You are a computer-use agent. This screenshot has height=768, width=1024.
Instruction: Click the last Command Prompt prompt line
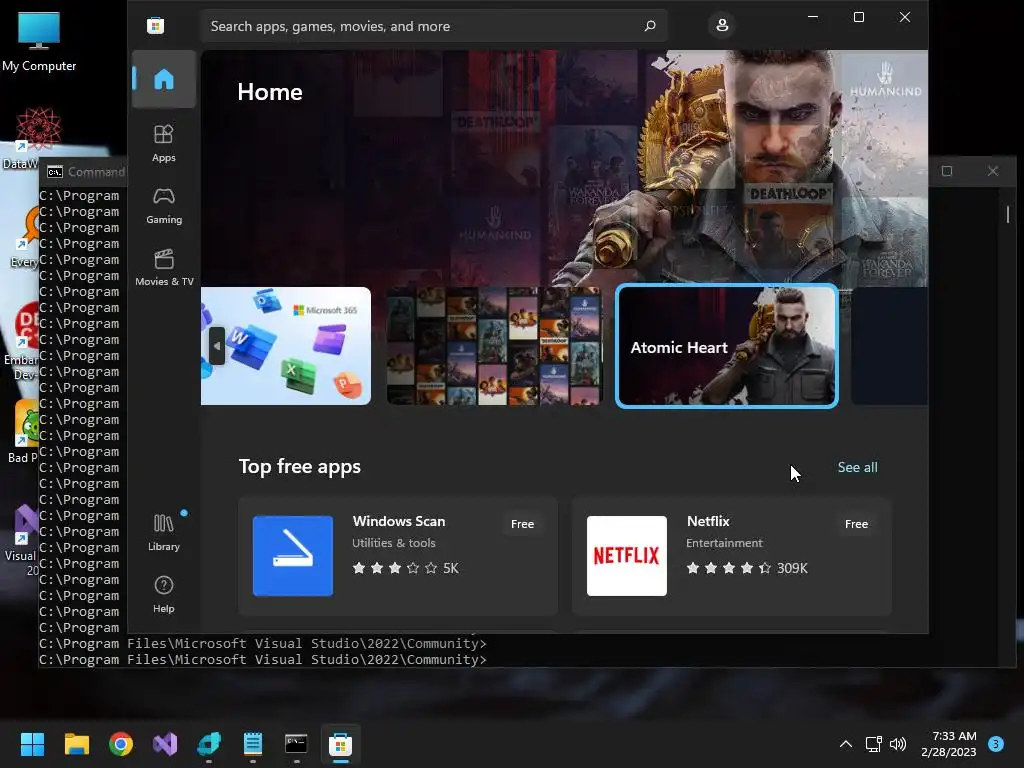click(x=263, y=660)
